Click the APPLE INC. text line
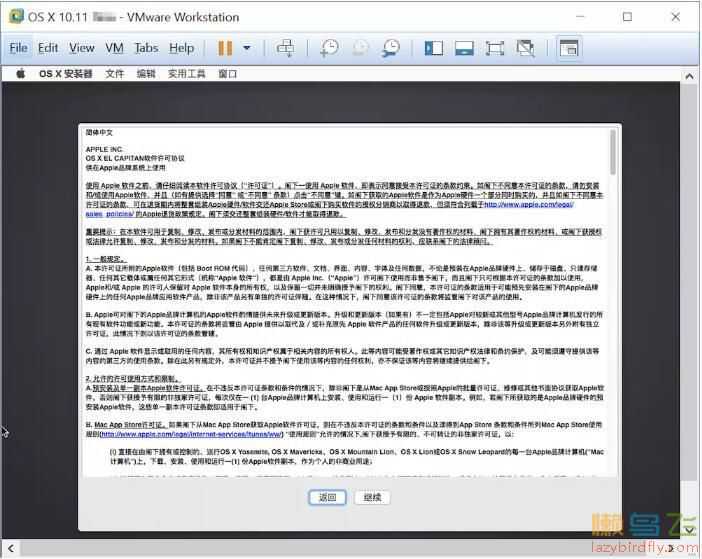 (104, 149)
